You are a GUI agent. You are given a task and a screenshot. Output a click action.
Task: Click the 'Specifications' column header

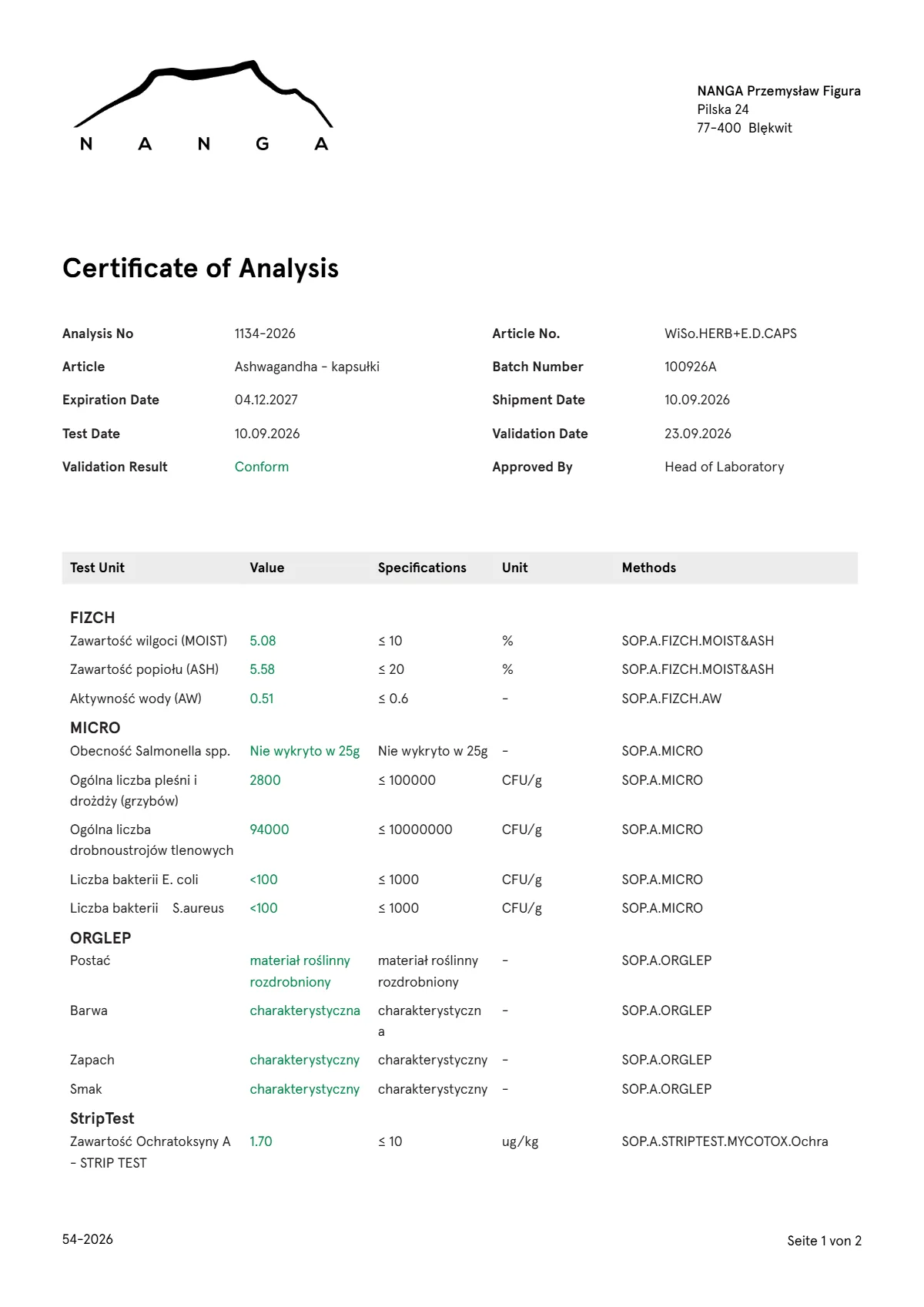422,568
